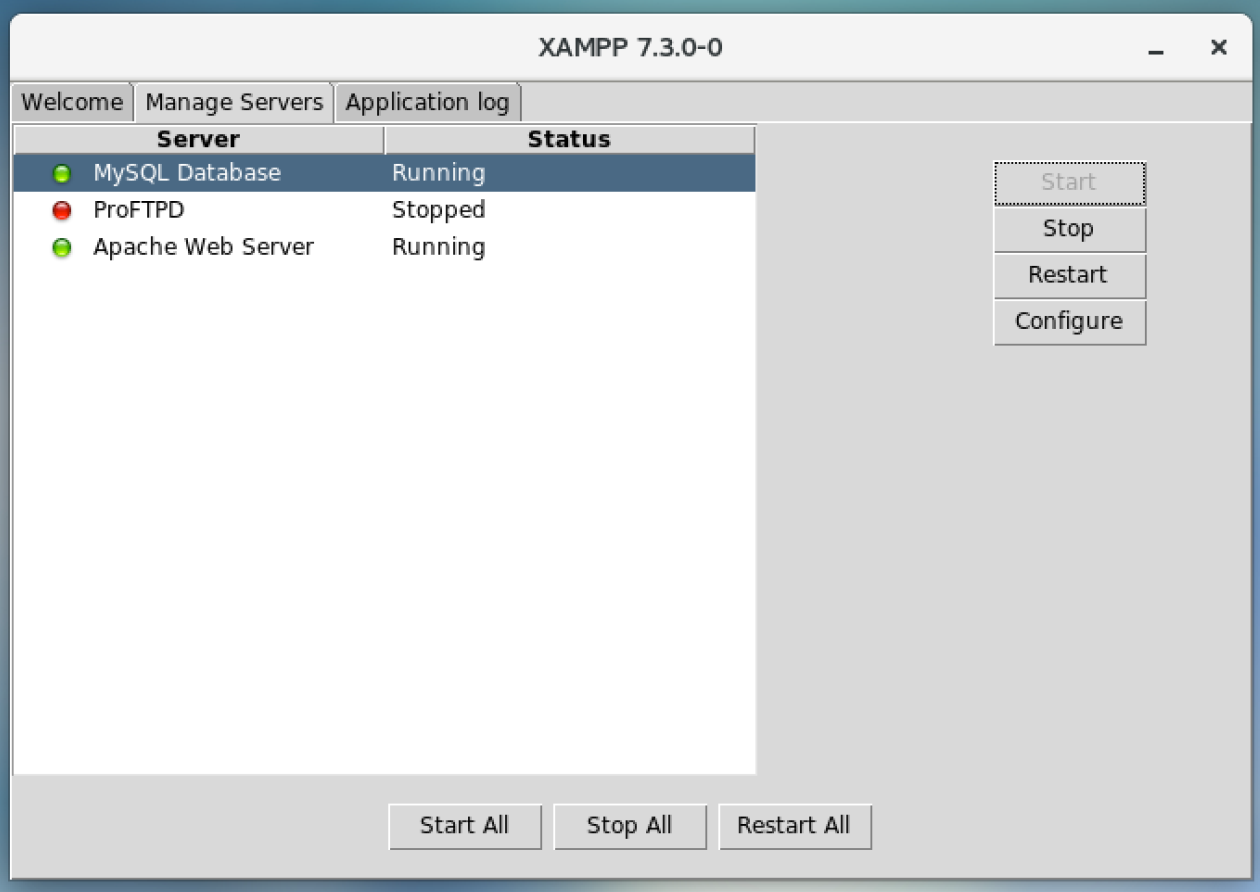Image resolution: width=1260 pixels, height=892 pixels.
Task: Restart the selected server
Action: click(1069, 275)
